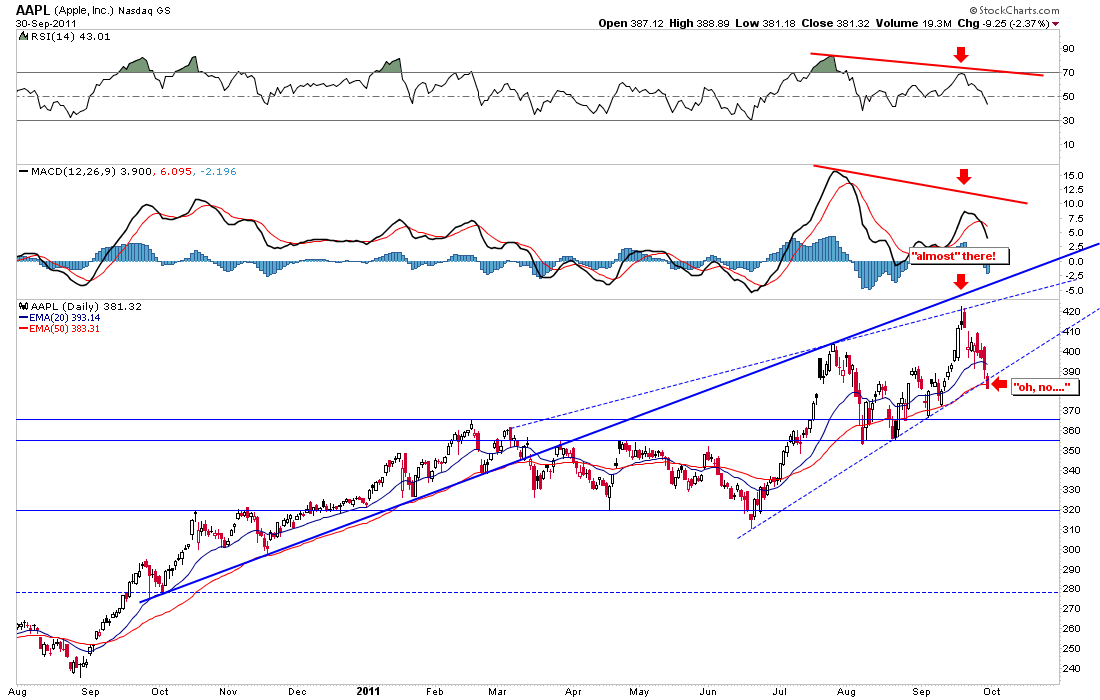Click the Feb label on time axis
Viewport: 1100px width, 700px height.
(x=435, y=692)
